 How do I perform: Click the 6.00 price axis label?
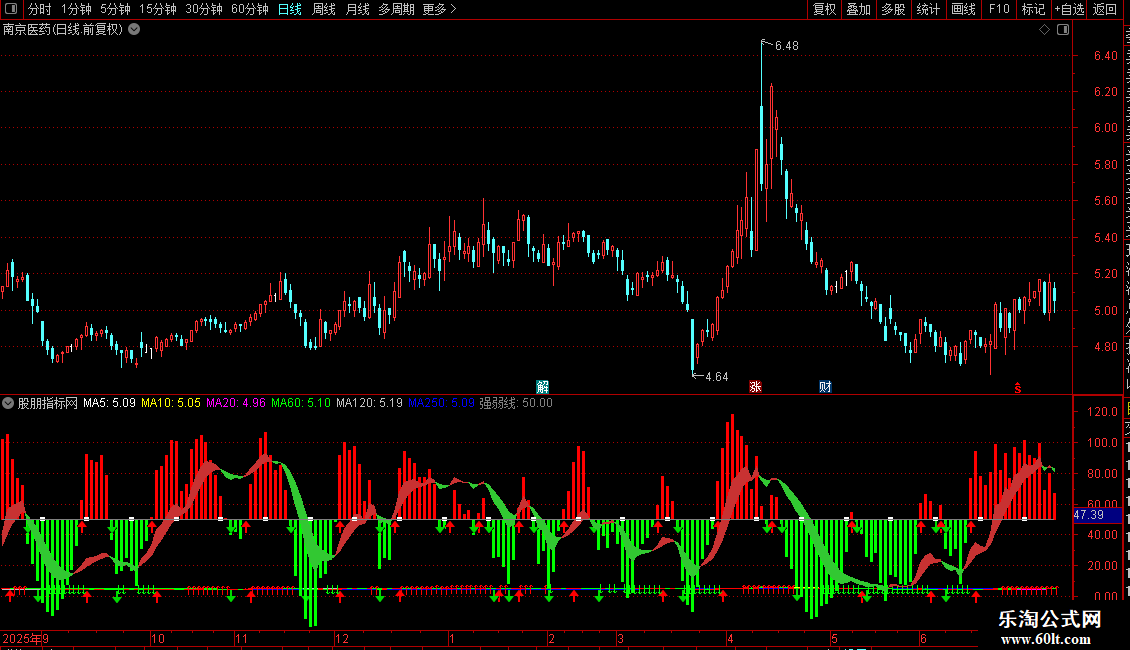(1105, 128)
